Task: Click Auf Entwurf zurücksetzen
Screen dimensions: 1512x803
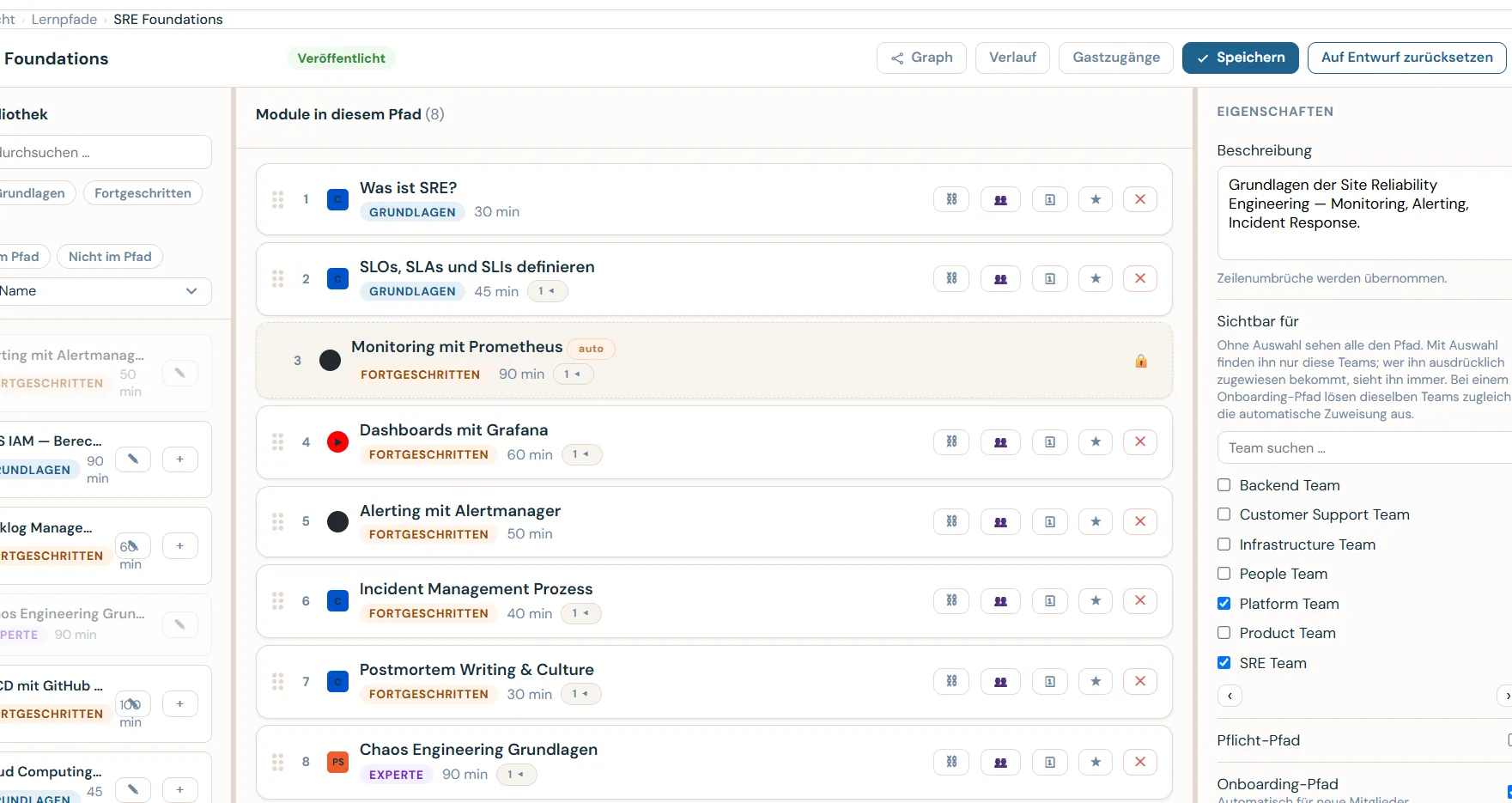Action: coord(1406,58)
